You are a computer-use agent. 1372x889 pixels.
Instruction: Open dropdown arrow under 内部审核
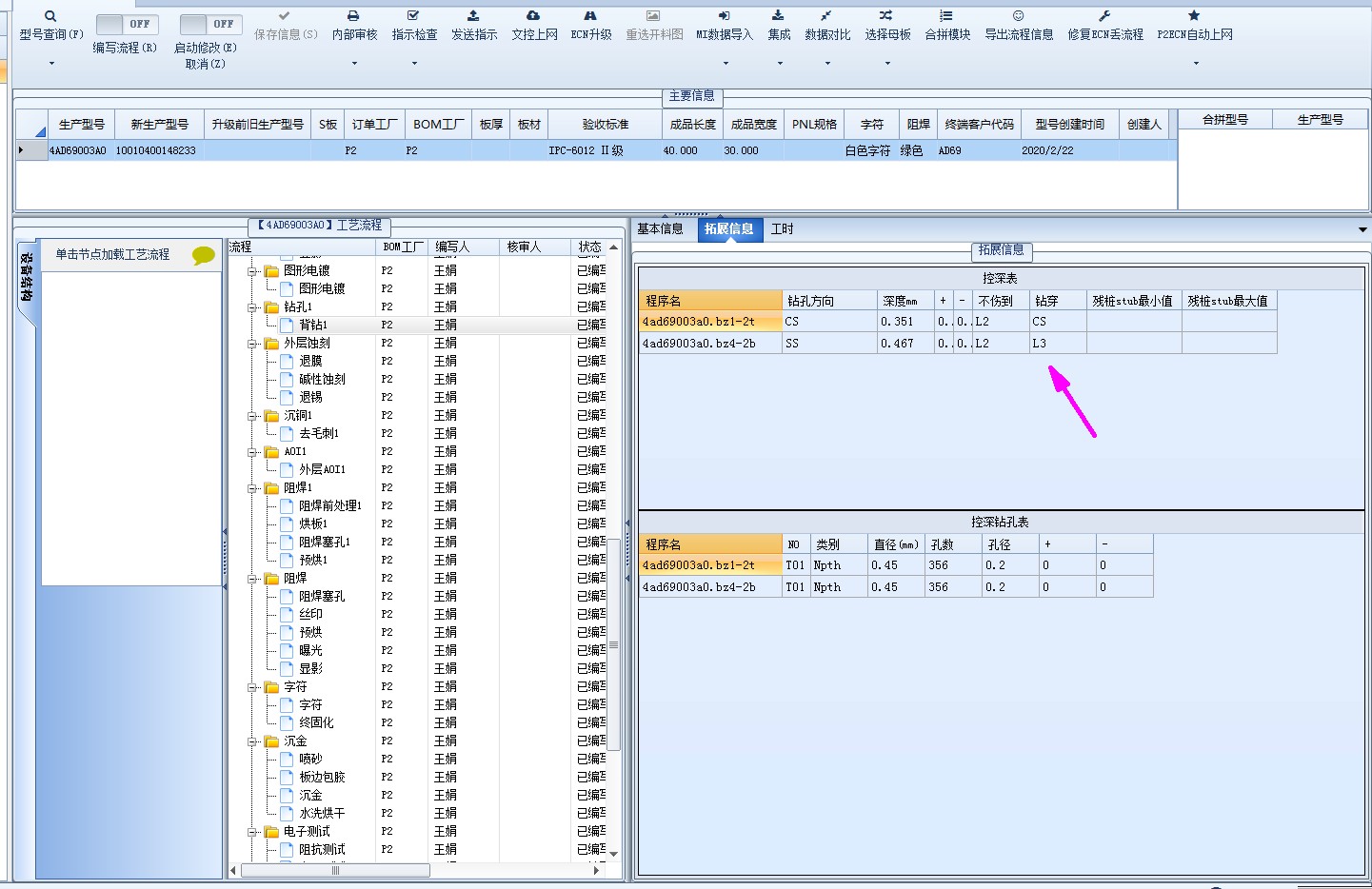point(354,64)
